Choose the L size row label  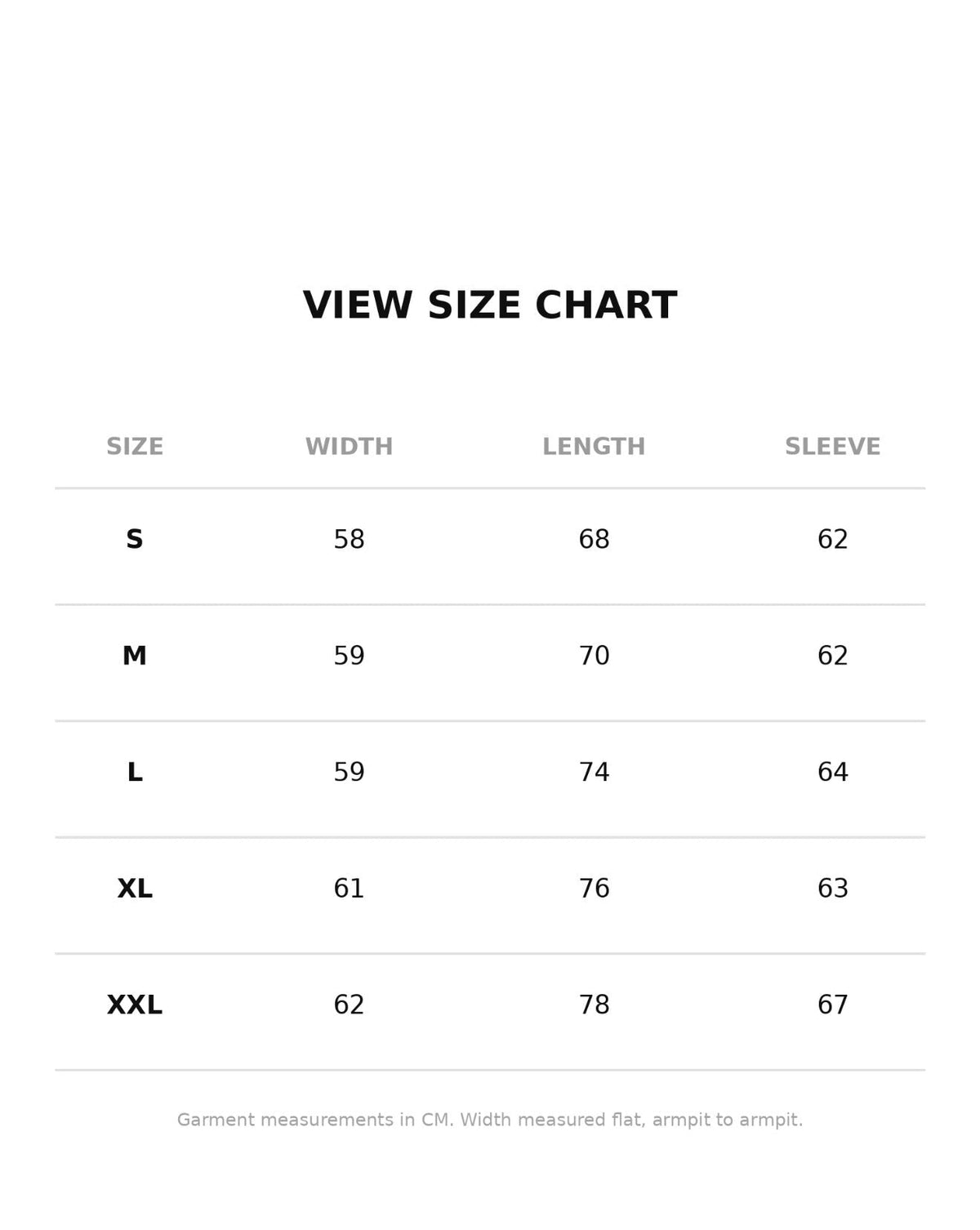coord(135,773)
